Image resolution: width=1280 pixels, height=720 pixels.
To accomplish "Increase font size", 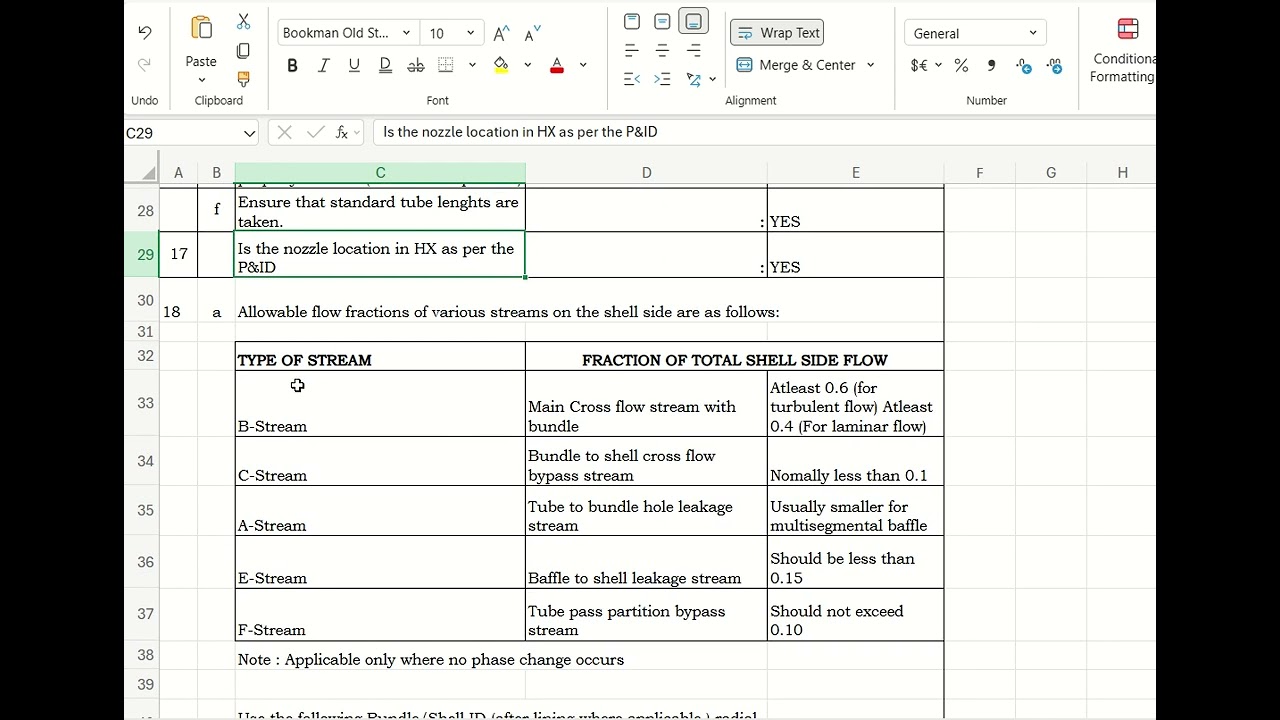I will click(502, 33).
